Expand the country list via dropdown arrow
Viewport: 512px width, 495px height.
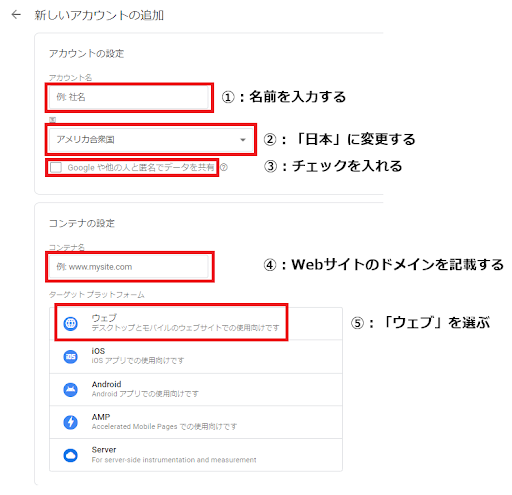pos(243,140)
